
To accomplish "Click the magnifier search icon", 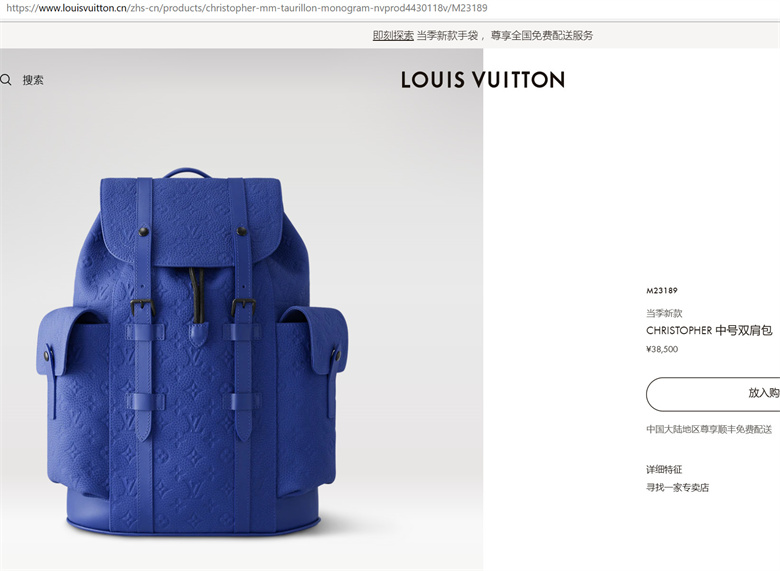I will pos(6,80).
